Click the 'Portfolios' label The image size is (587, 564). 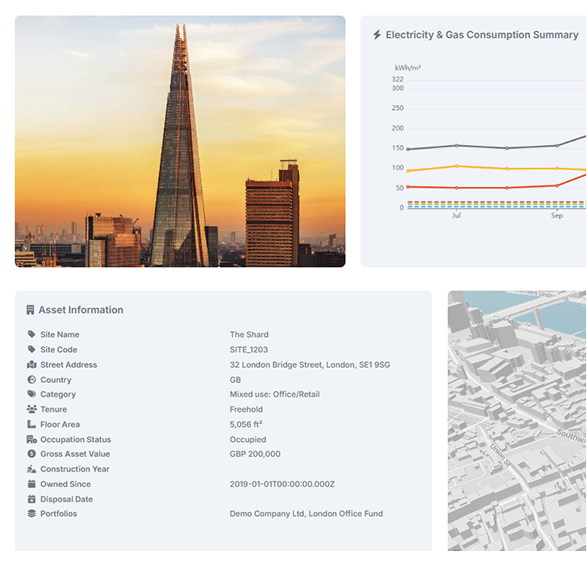click(x=58, y=513)
